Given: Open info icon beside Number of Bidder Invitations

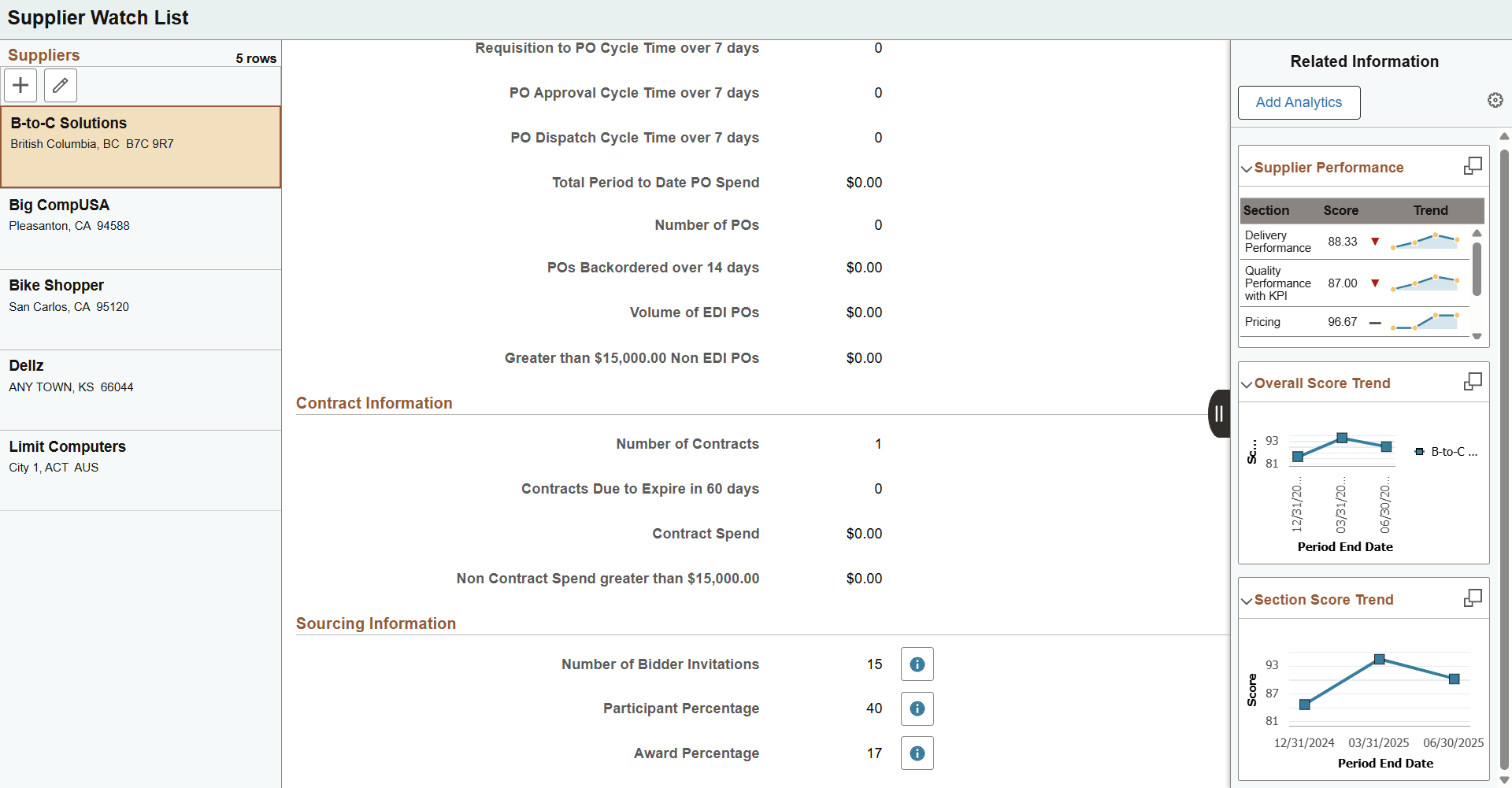Looking at the screenshot, I should click(x=917, y=664).
